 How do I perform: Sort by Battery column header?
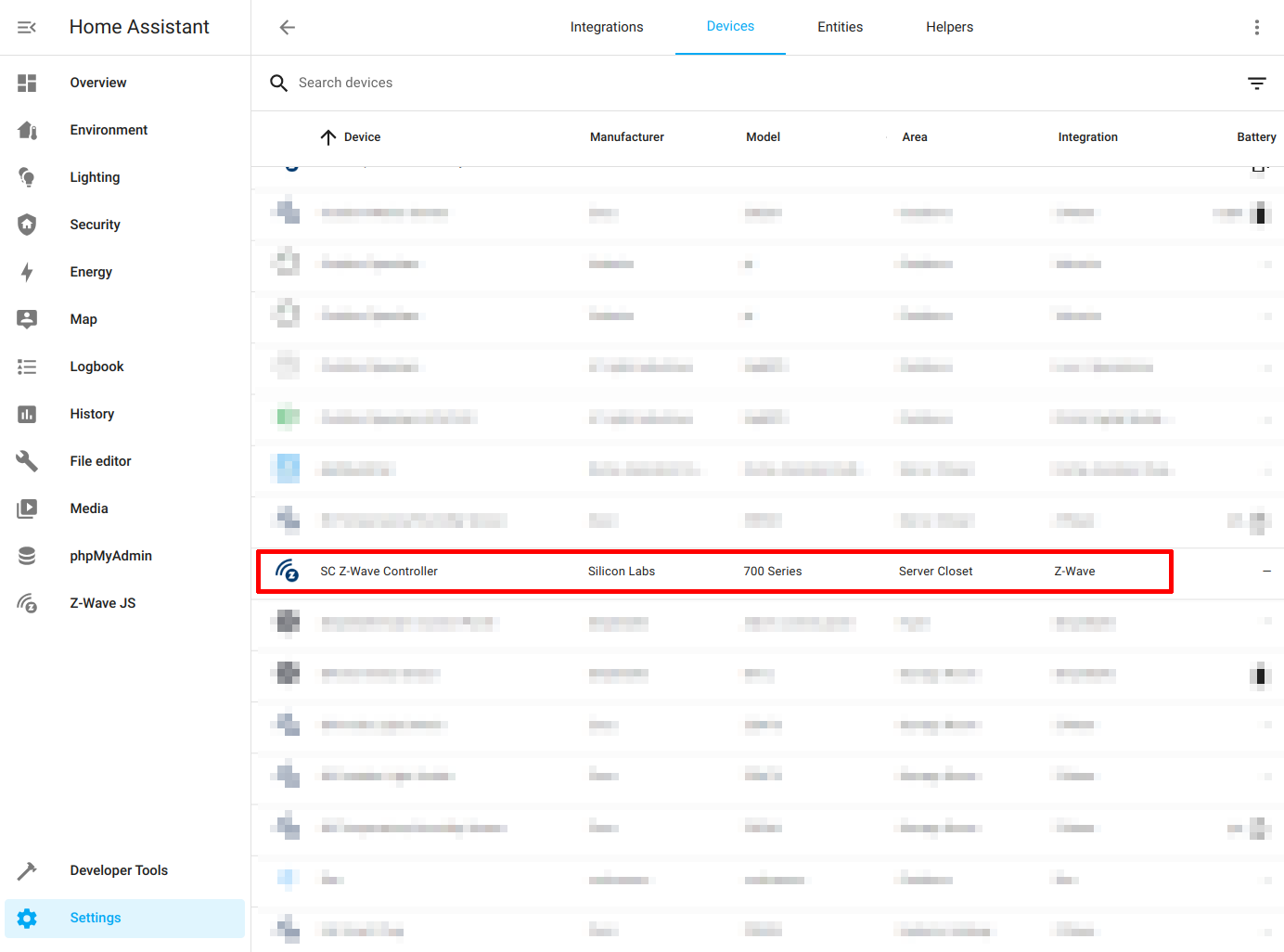(1256, 137)
